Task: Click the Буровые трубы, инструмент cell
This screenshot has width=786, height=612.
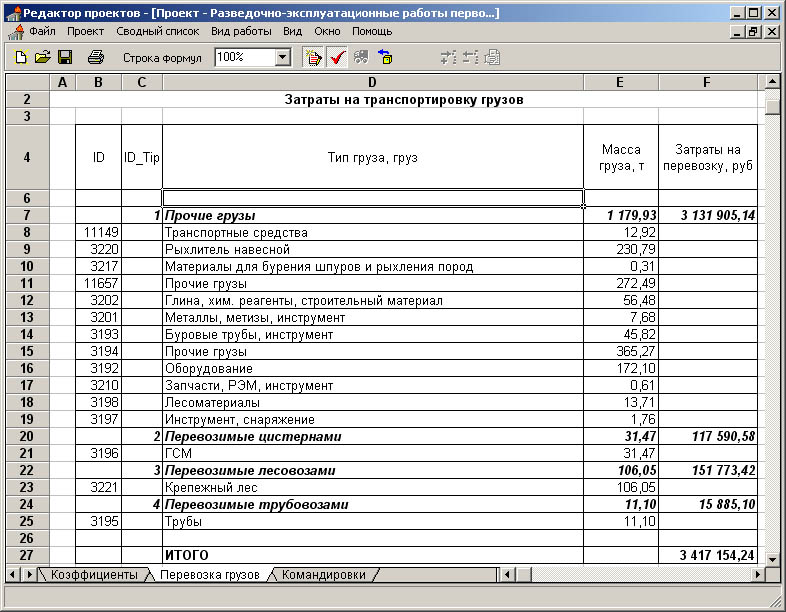Action: (373, 334)
